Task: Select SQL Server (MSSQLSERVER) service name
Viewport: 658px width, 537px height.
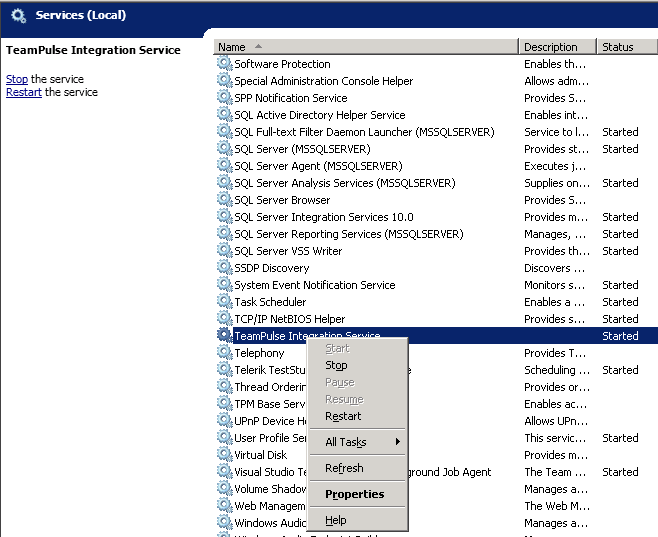Action: click(302, 149)
